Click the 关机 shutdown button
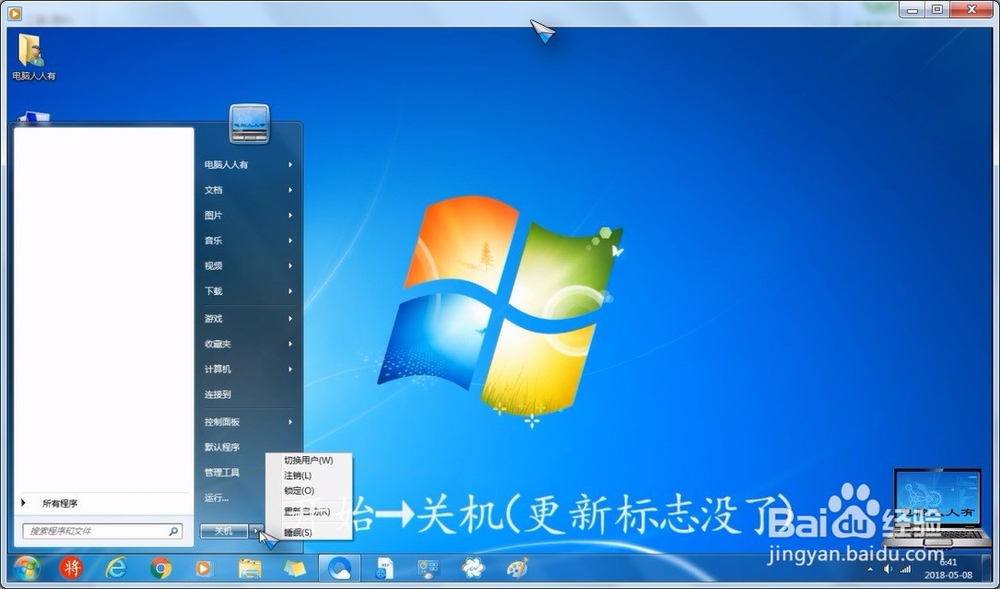Image resolution: width=1000 pixels, height=589 pixels. [x=224, y=531]
